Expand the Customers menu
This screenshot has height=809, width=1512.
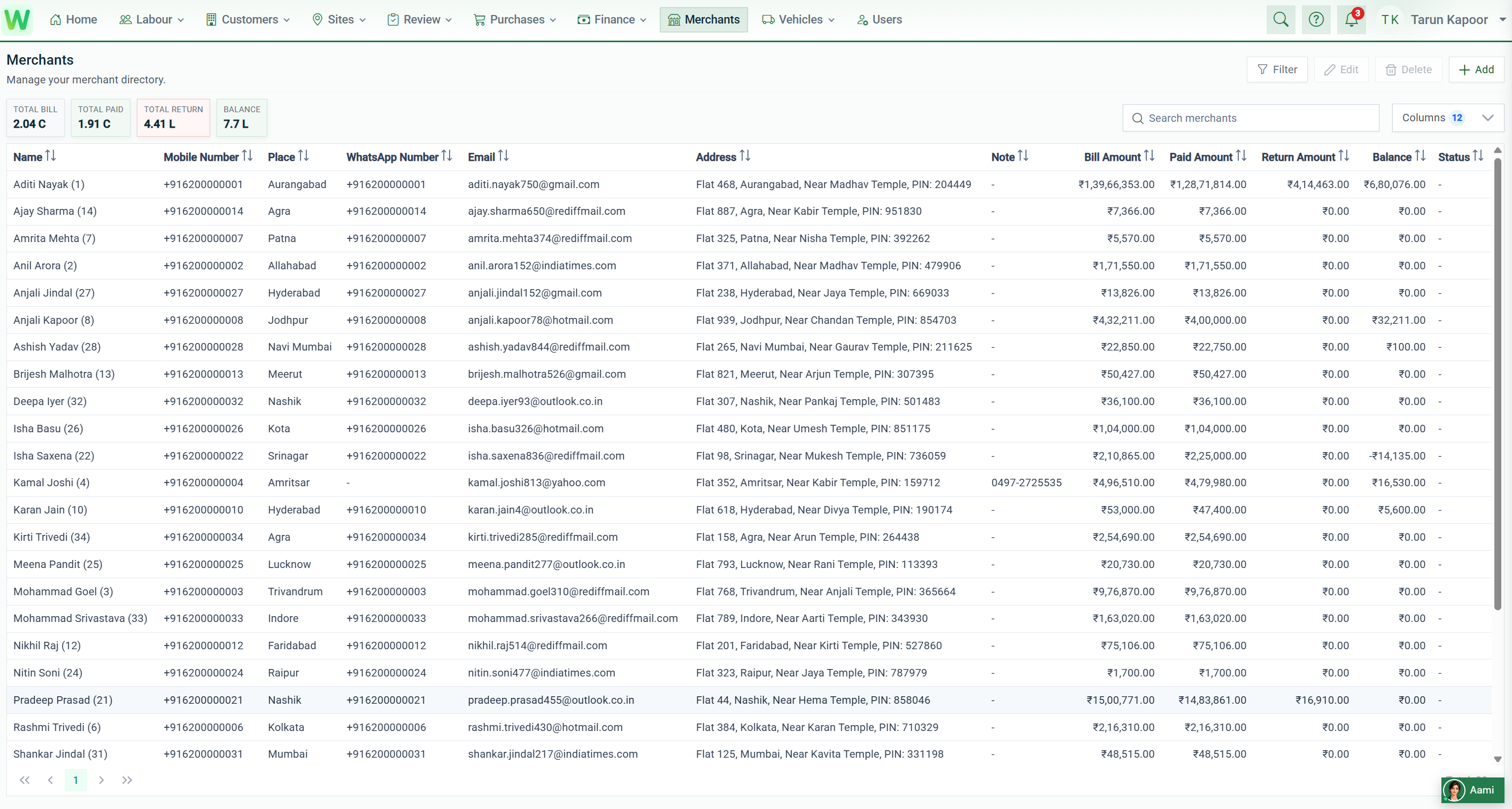(248, 19)
